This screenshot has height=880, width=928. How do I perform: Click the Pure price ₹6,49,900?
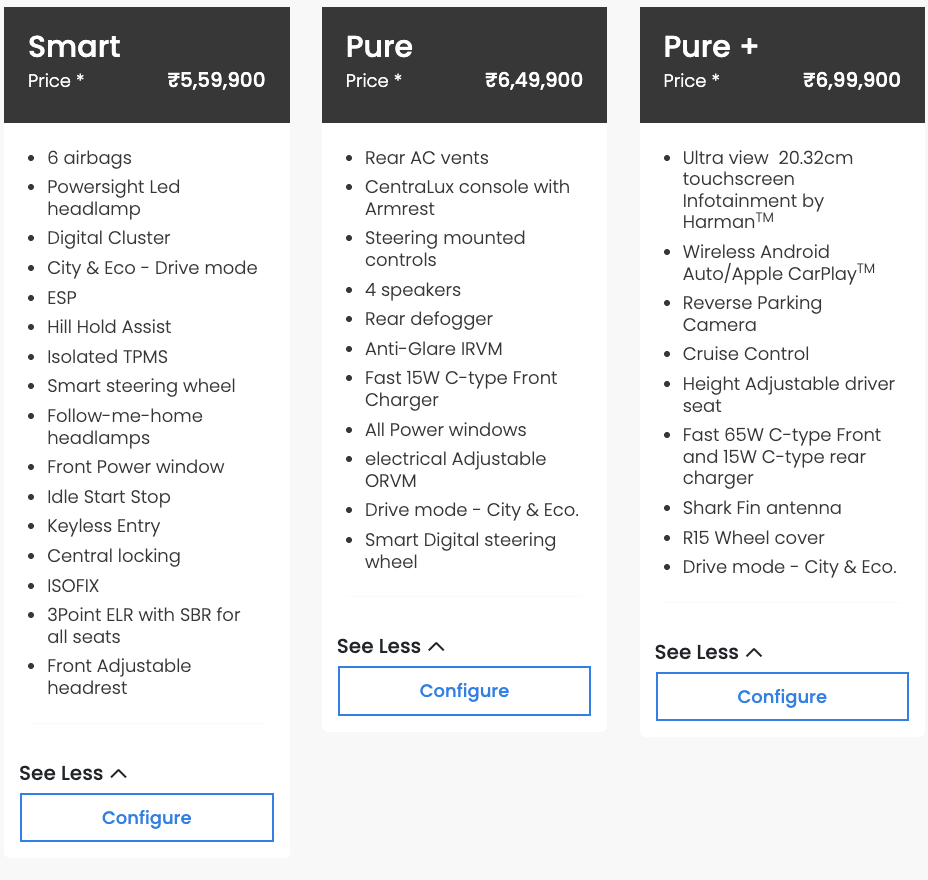(x=534, y=80)
